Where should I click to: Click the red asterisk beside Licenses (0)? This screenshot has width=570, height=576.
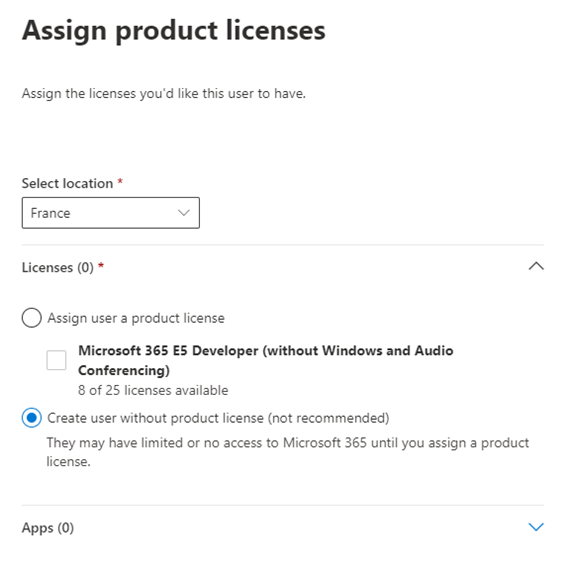click(x=101, y=266)
